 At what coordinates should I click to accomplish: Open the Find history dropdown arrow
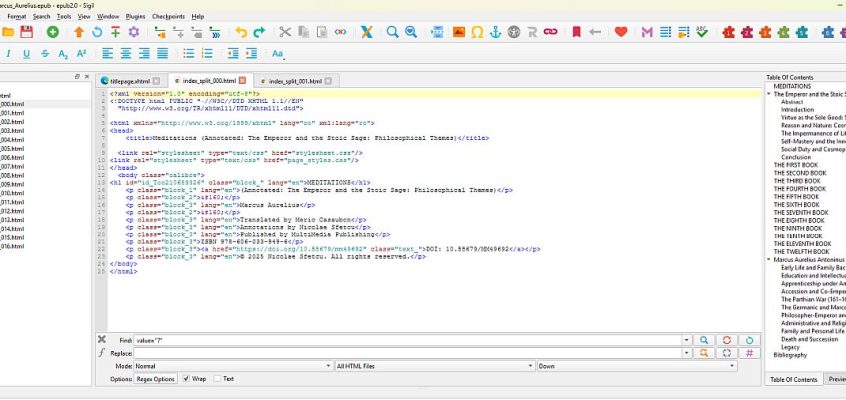coord(686,340)
